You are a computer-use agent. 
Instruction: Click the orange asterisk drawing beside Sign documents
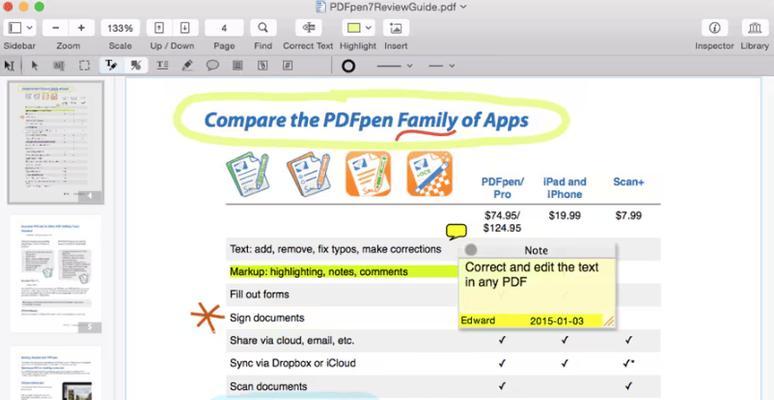[x=207, y=316]
